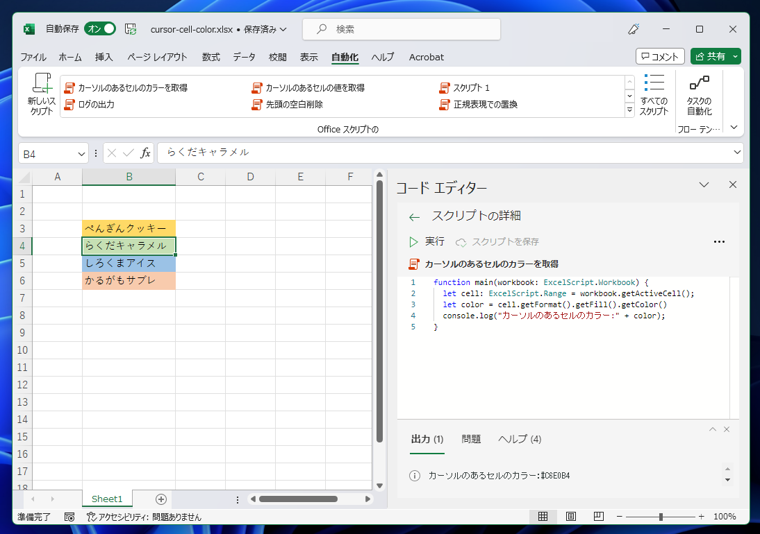Image resolution: width=760 pixels, height=534 pixels.
Task: Go back from スクリプトの詳細
Action: tap(414, 217)
